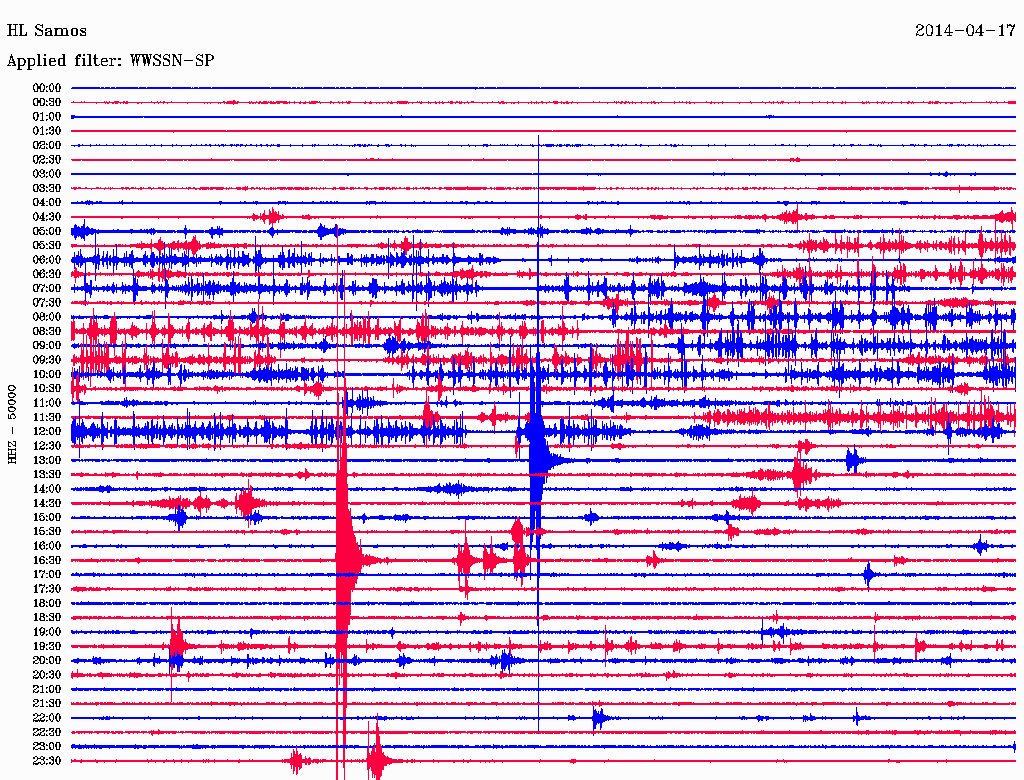The width and height of the screenshot is (1024, 780).
Task: Click the '09:00' time label
Action: click(47, 346)
